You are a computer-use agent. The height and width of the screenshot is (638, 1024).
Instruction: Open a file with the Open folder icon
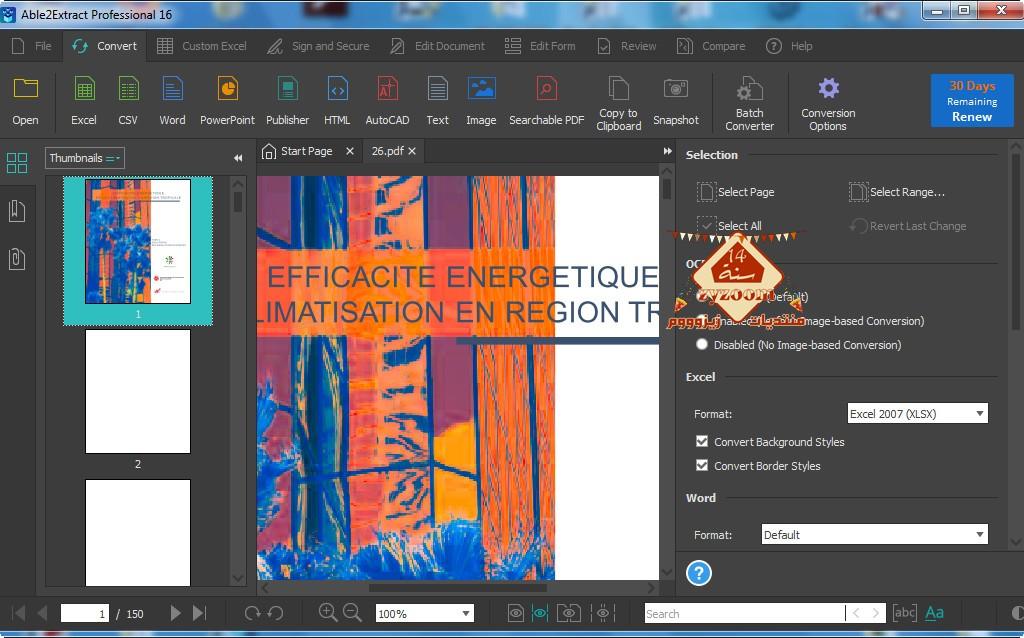(25, 101)
